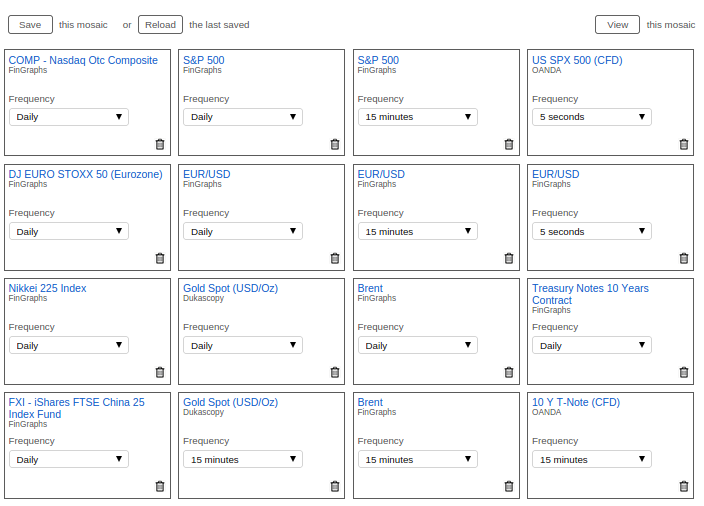704x506 pixels.
Task: Delete the Brent Daily tile
Action: tap(509, 372)
